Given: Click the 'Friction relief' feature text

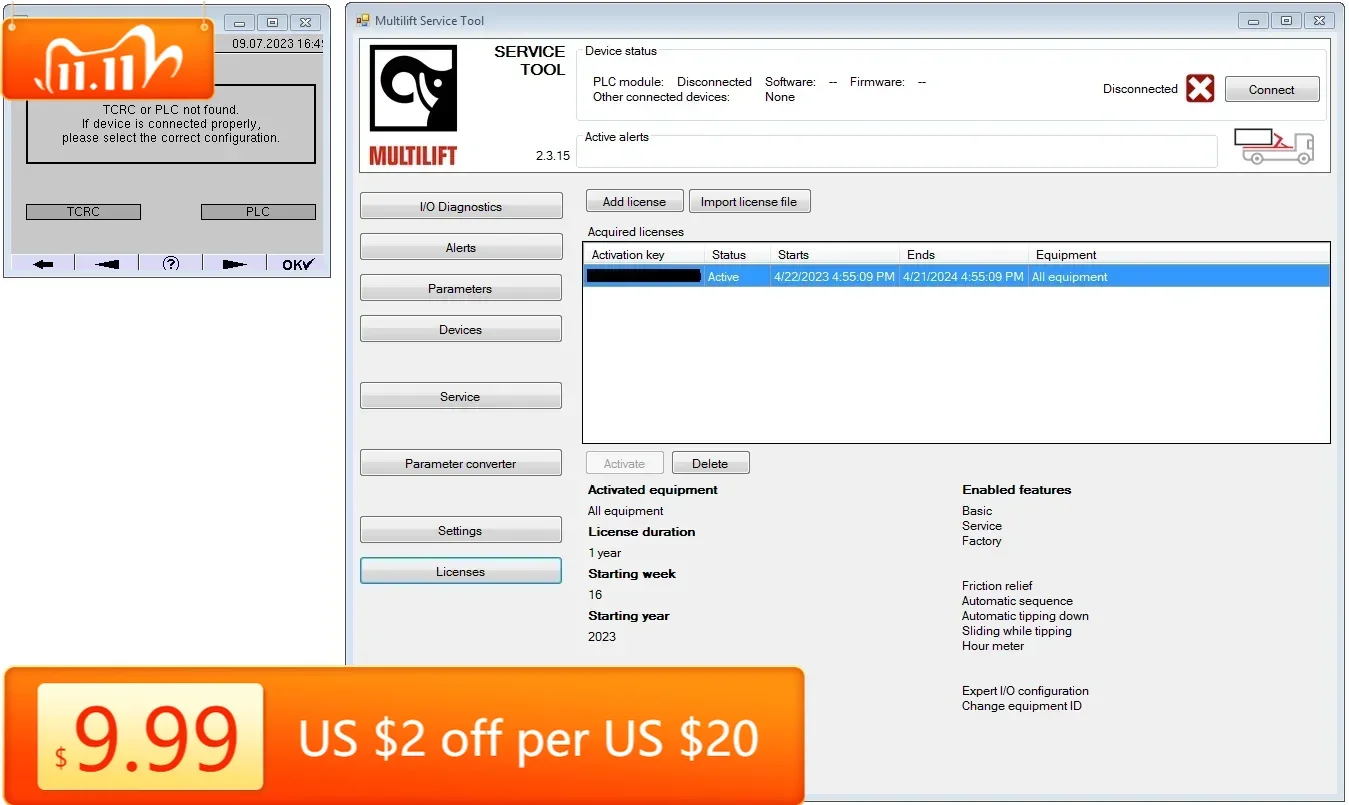Looking at the screenshot, I should 997,586.
